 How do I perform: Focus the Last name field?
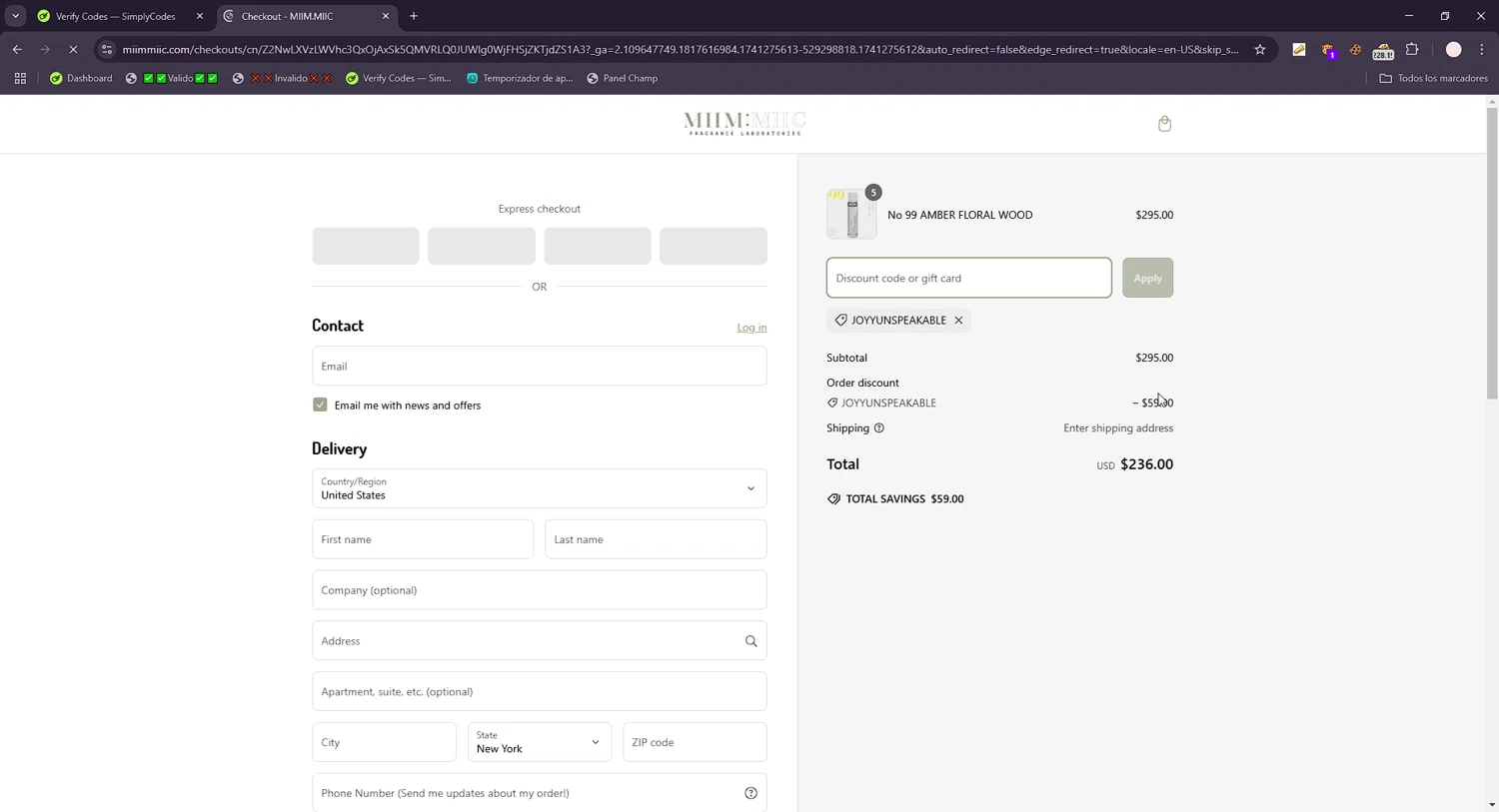(x=656, y=539)
